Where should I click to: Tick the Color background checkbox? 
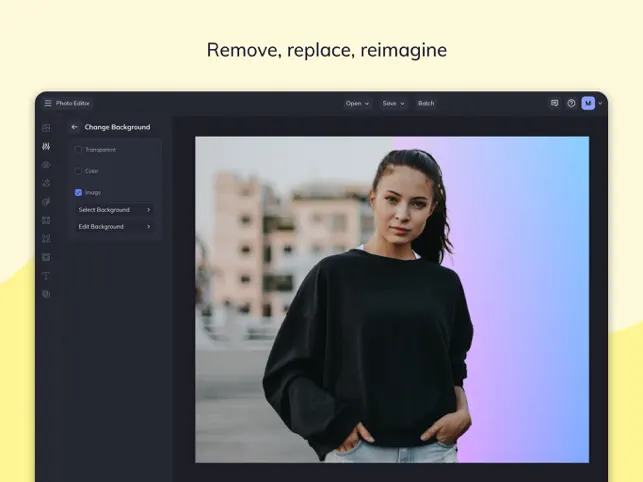click(x=78, y=171)
